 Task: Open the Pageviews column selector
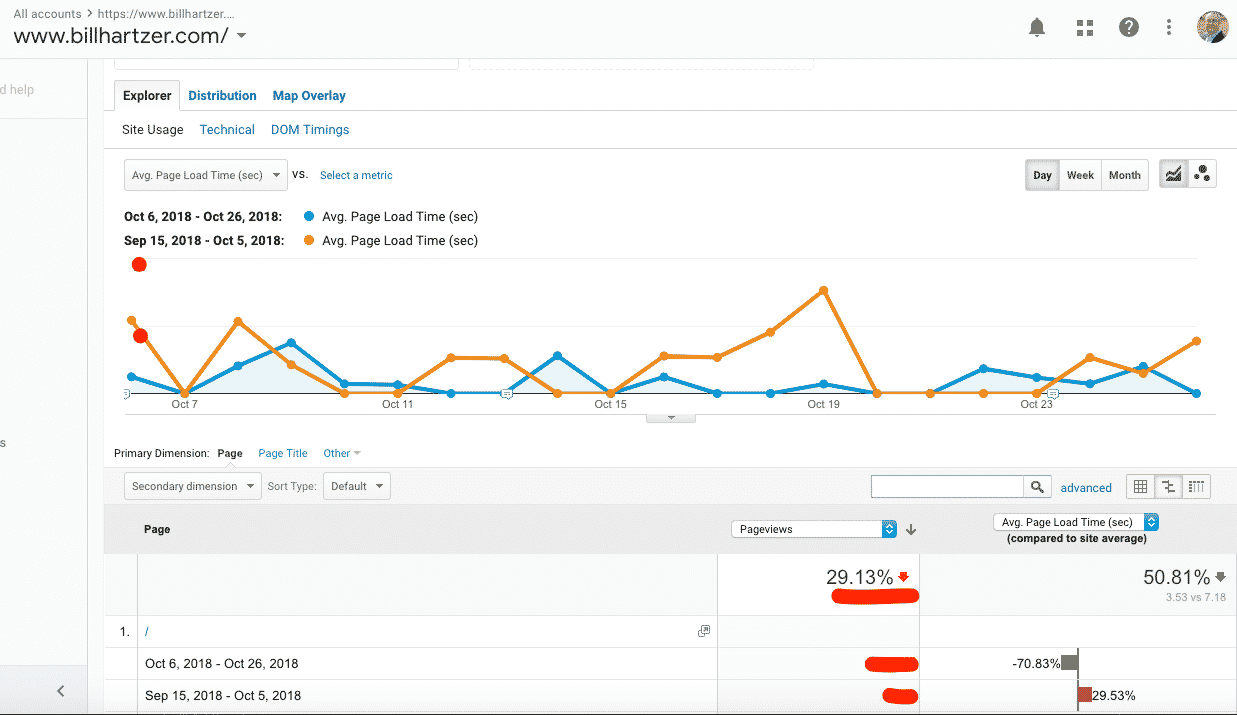814,529
